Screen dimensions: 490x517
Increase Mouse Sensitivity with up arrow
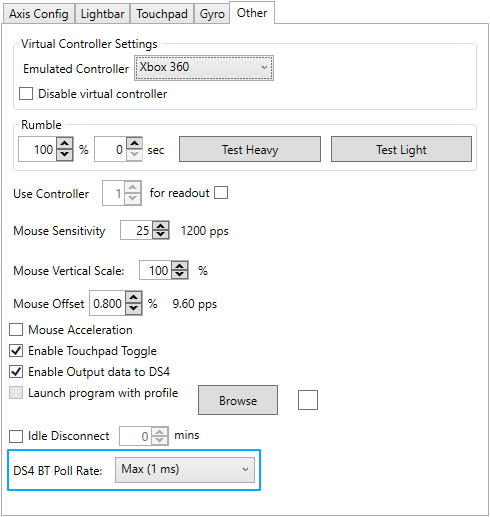(161, 226)
